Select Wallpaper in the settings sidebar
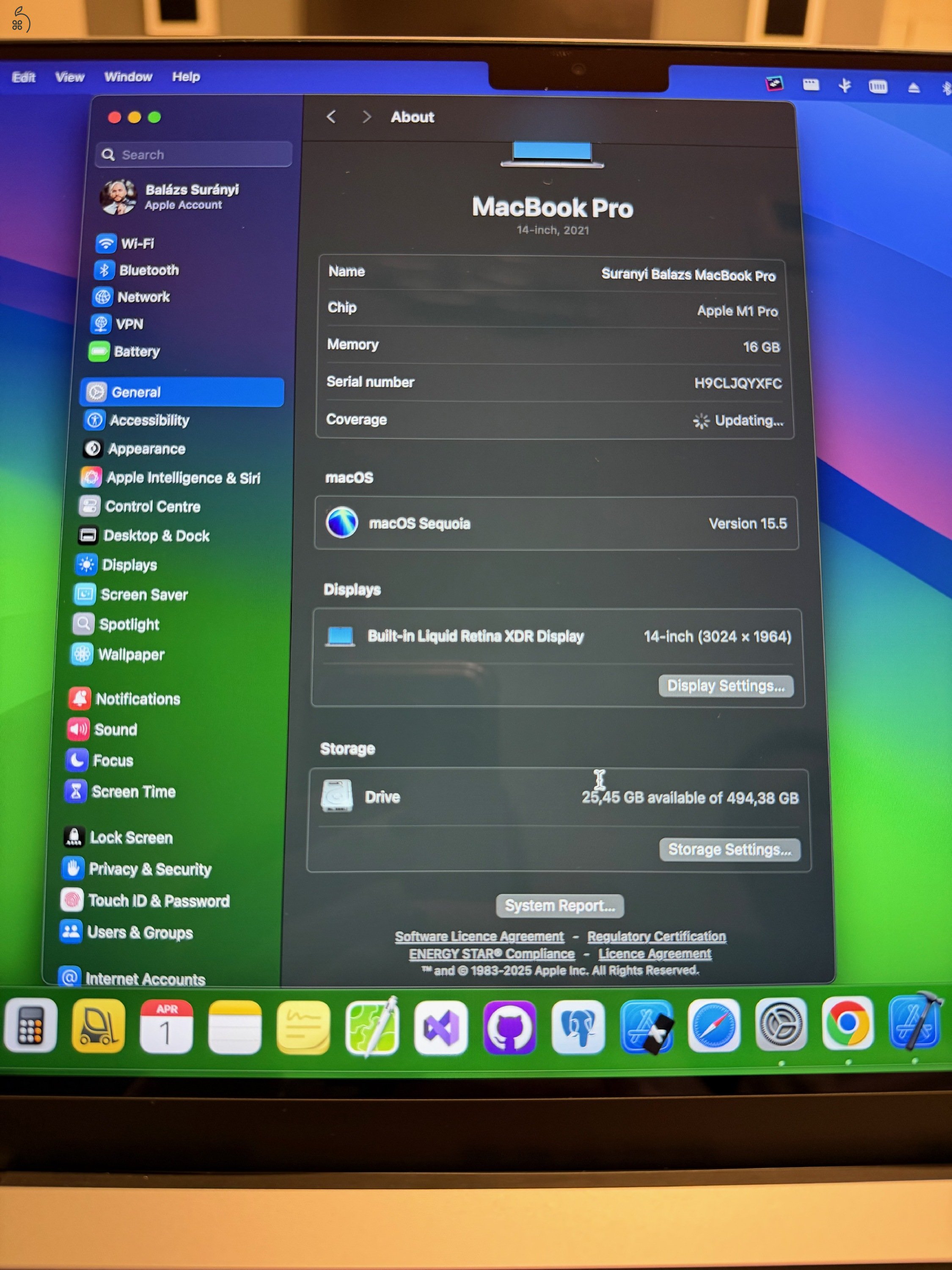952x1270 pixels. point(132,654)
